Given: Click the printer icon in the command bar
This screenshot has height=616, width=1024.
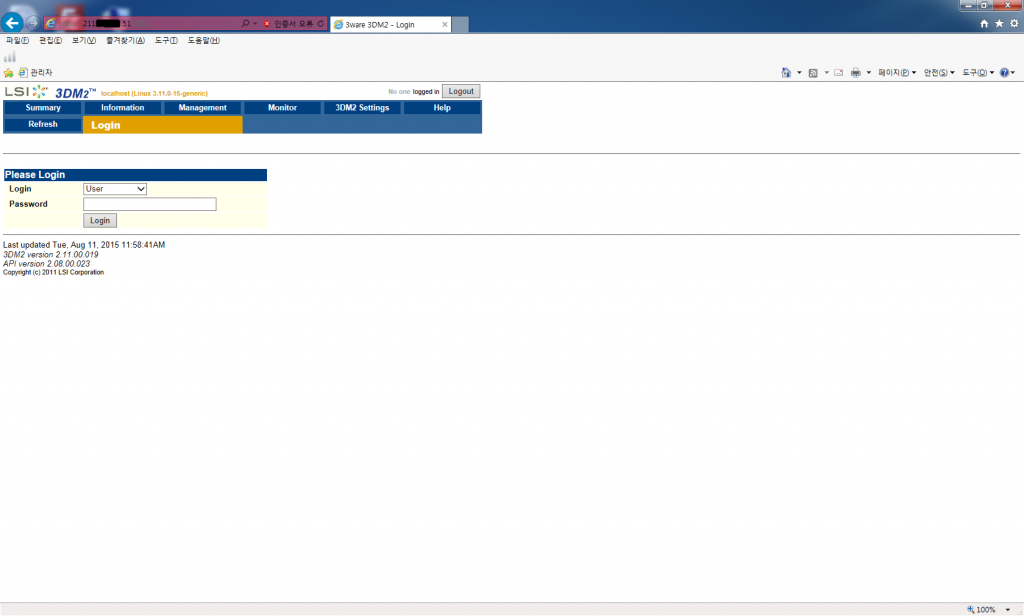Looking at the screenshot, I should pyautogui.click(x=855, y=73).
